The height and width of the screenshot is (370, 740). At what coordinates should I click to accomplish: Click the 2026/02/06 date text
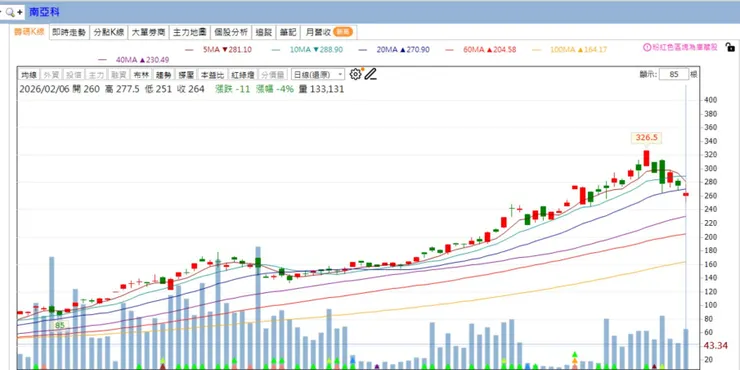tap(44, 89)
